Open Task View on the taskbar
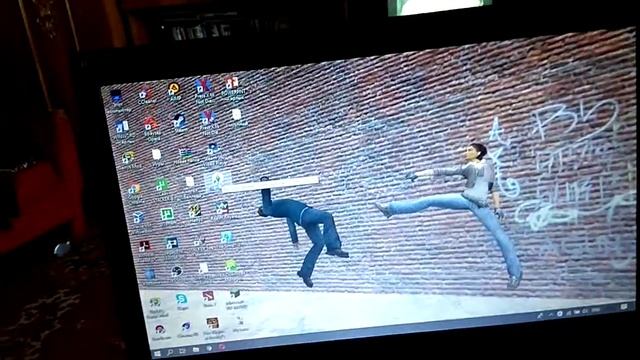The height and width of the screenshot is (360, 640). (182, 351)
